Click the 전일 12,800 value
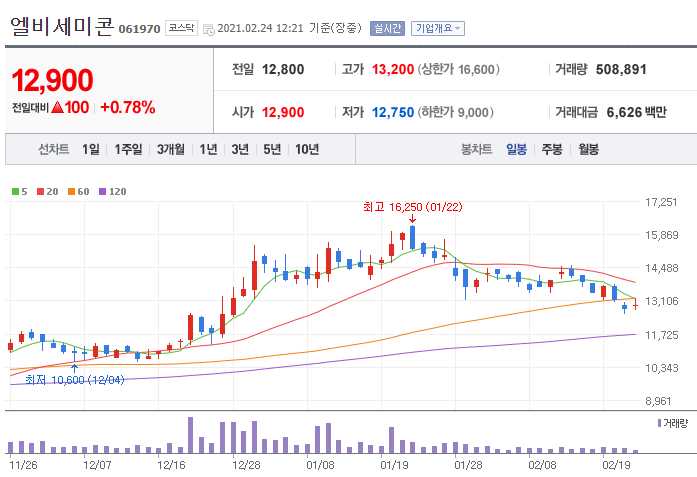 pos(283,70)
